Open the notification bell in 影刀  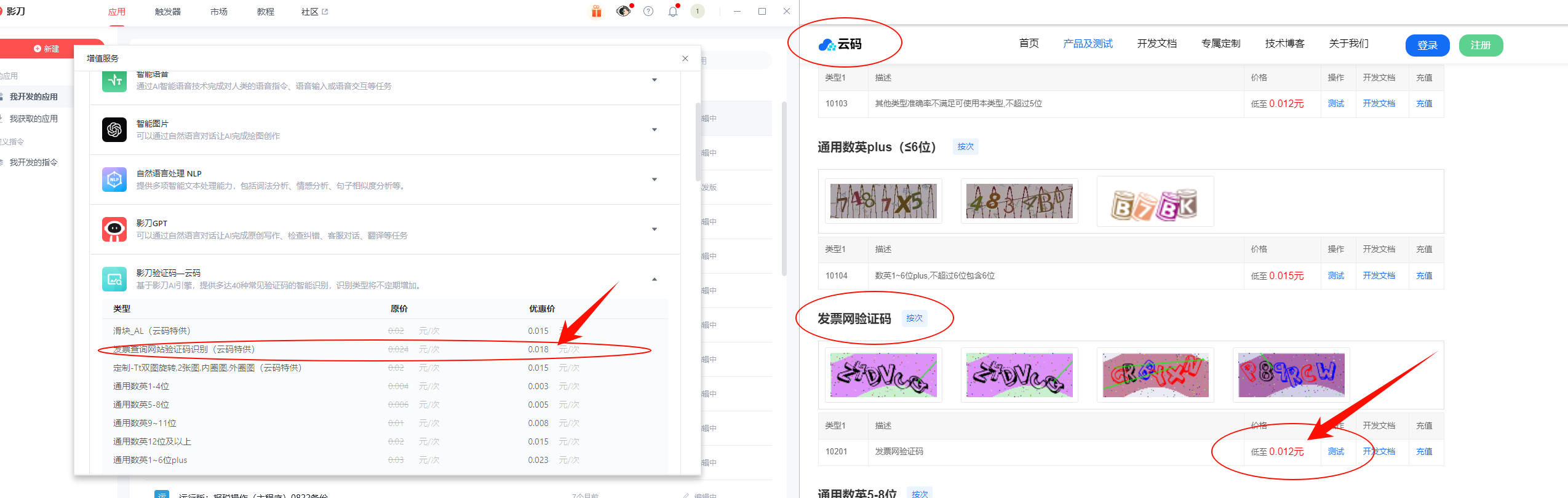click(x=673, y=11)
